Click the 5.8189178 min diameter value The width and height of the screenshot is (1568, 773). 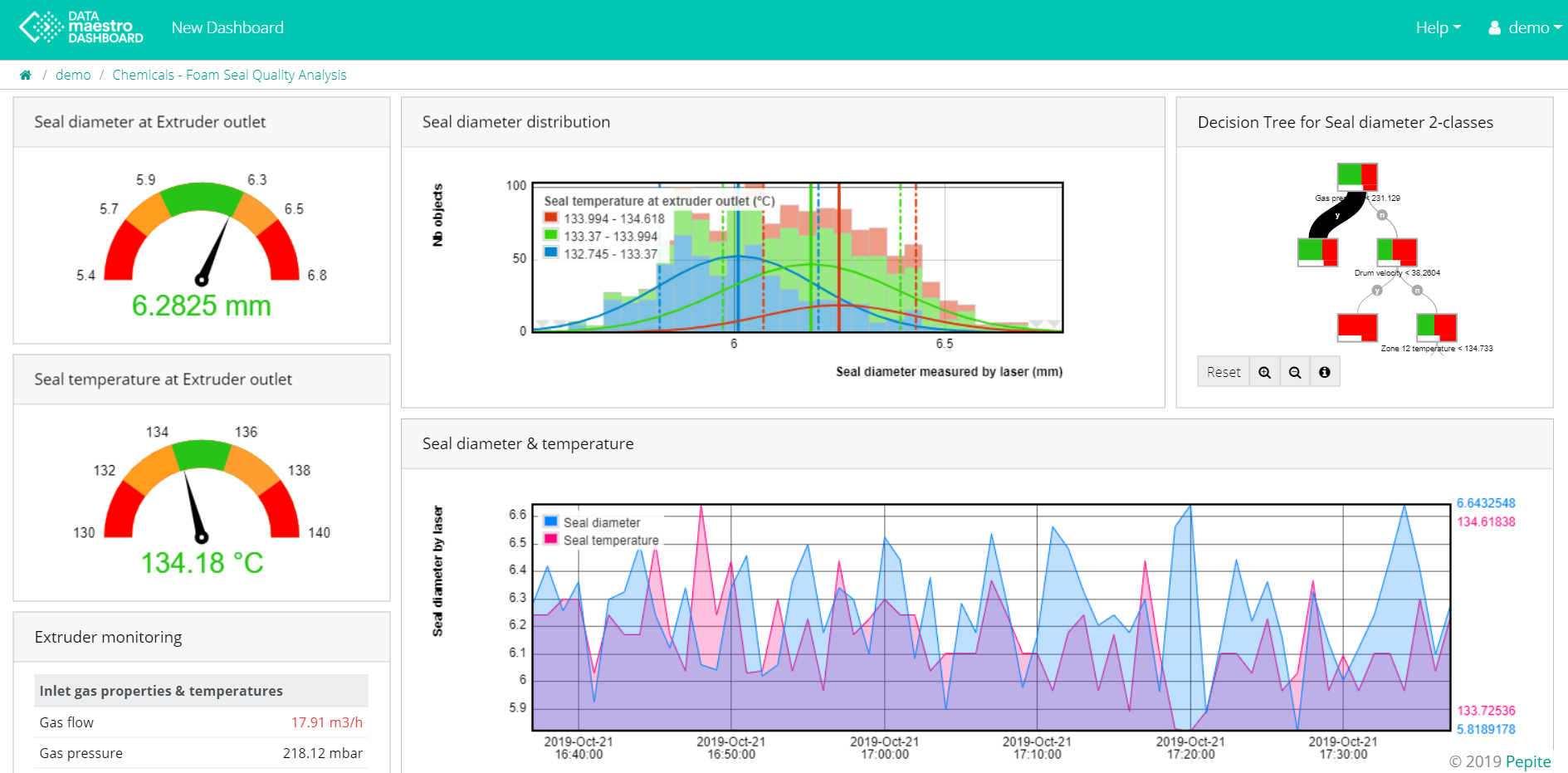coord(1486,729)
